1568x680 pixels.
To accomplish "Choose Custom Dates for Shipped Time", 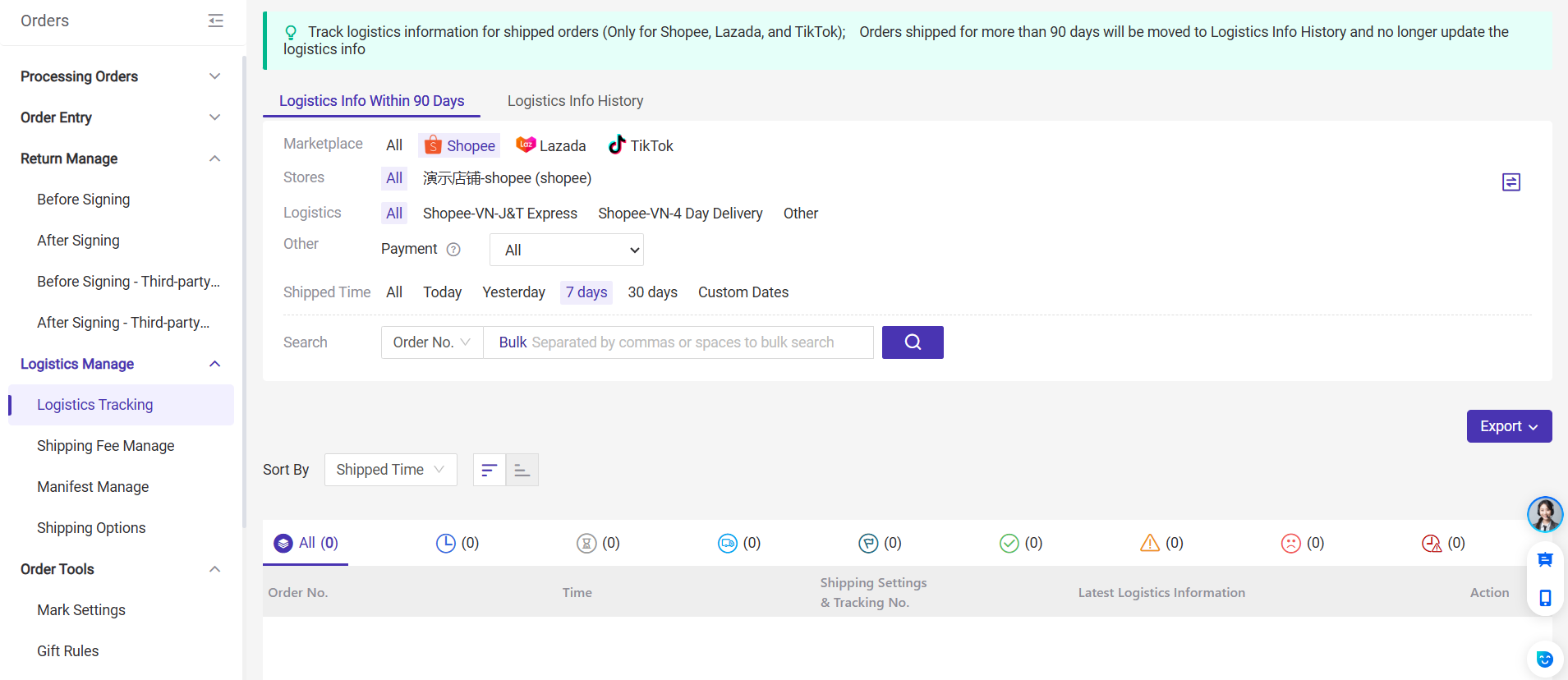I will pos(743,292).
